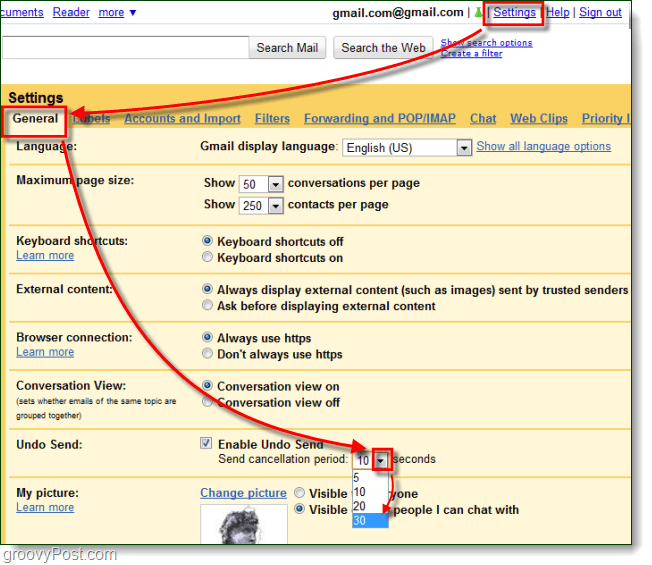Click Sign out
This screenshot has width=652, height=565.
(x=600, y=12)
